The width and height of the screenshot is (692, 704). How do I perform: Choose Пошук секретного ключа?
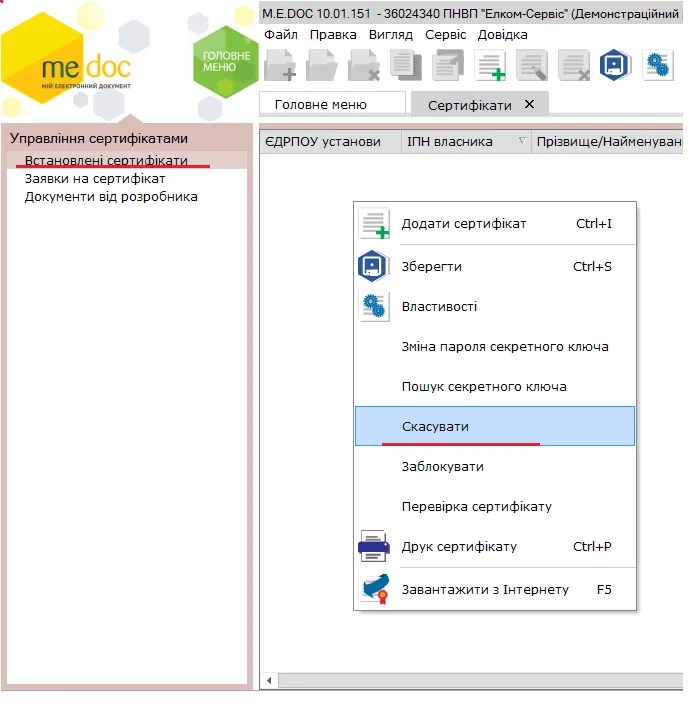pos(495,387)
